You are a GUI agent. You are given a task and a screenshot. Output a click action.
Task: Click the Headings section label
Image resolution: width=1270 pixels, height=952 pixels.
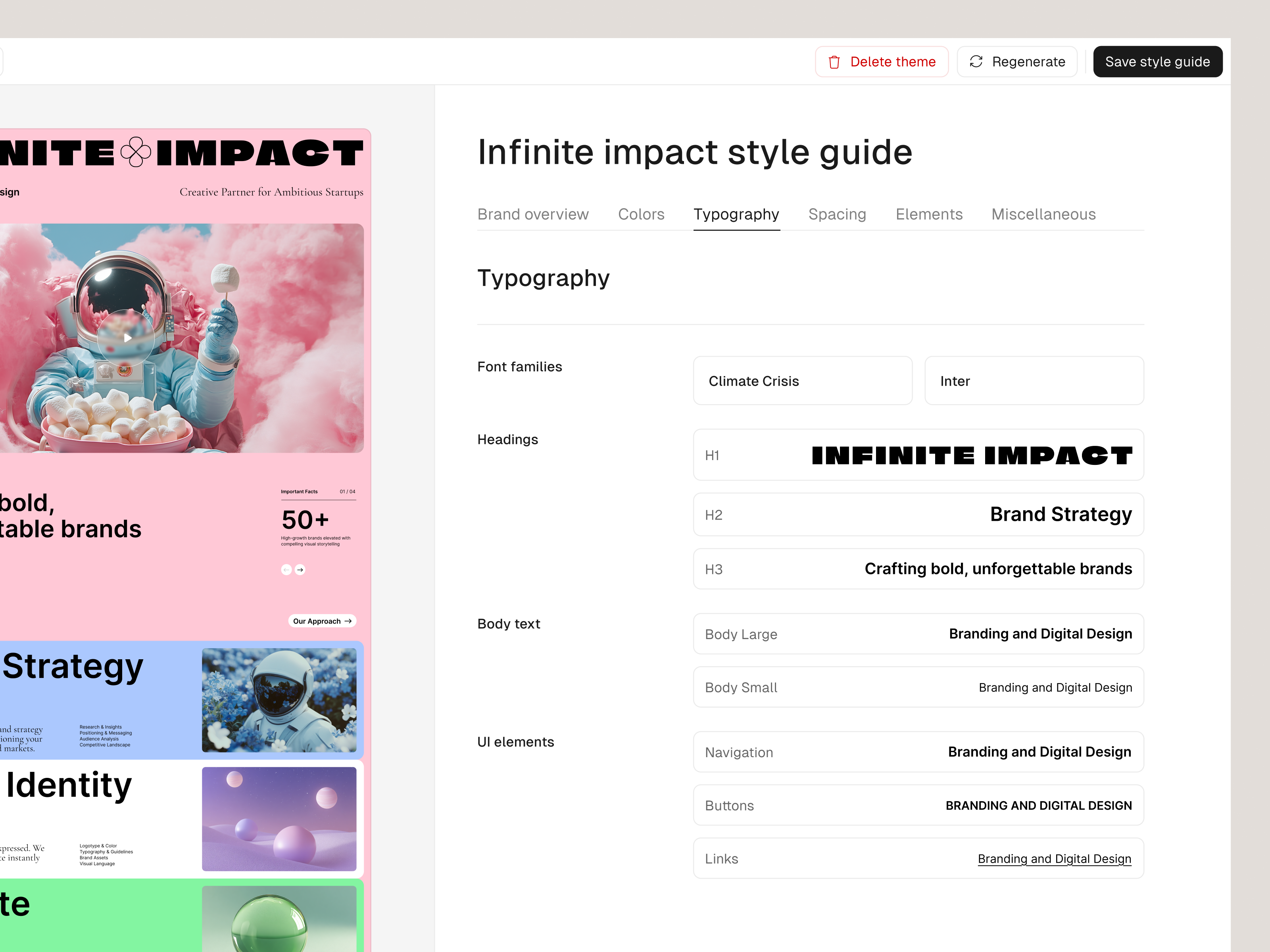tap(507, 440)
